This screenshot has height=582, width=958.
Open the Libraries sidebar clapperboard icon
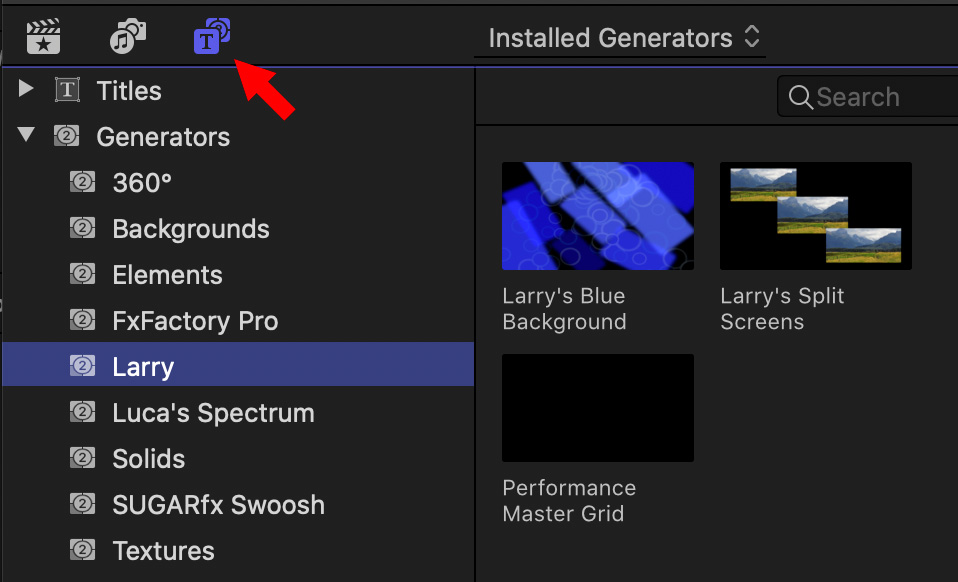[43, 37]
